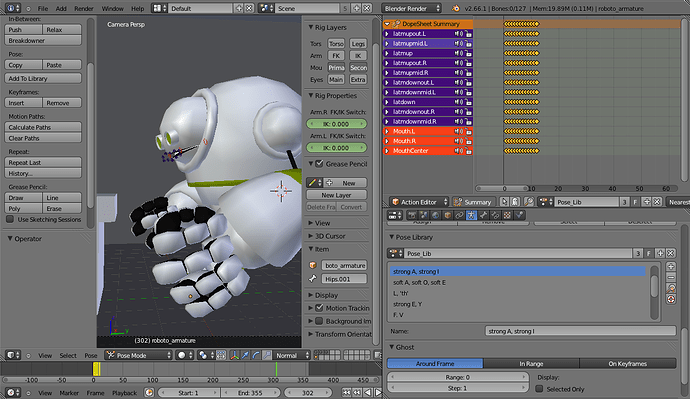Click the New Layer grease pencil button
690x399 pixels.
336,195
